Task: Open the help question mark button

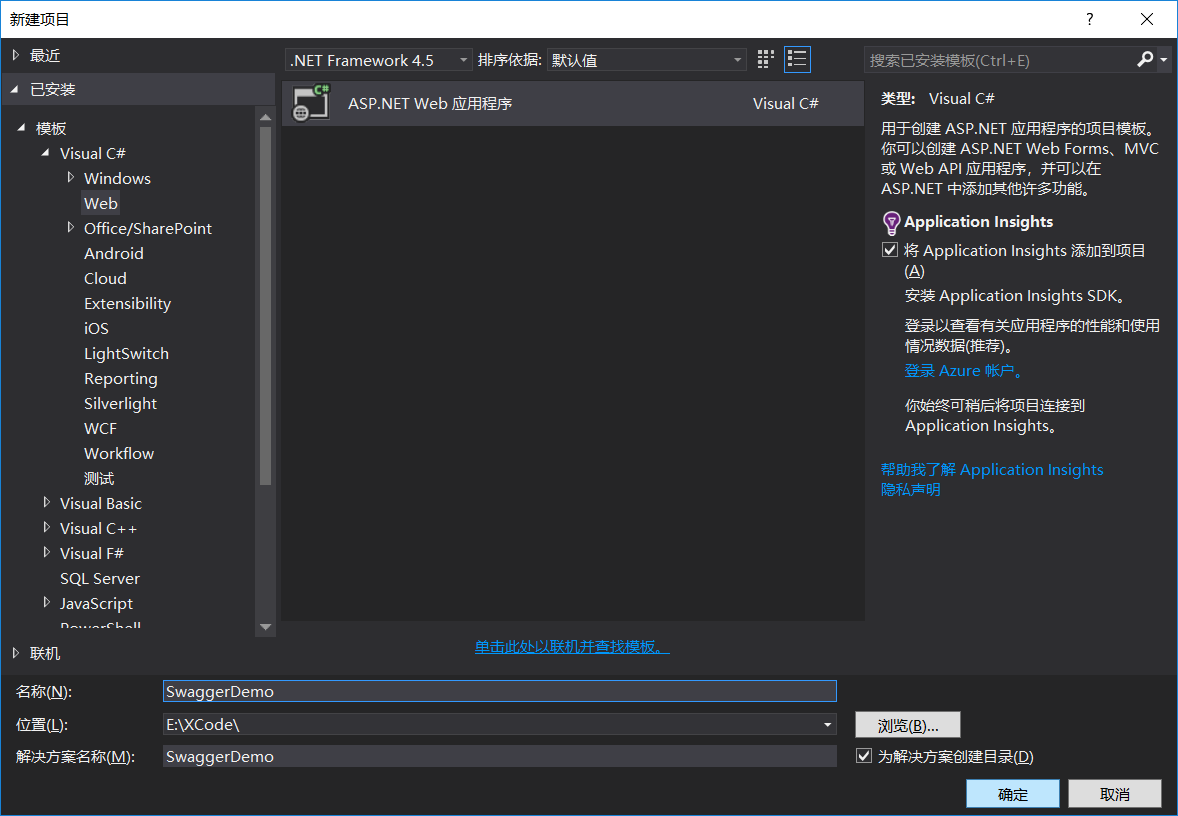Action: 1089,20
